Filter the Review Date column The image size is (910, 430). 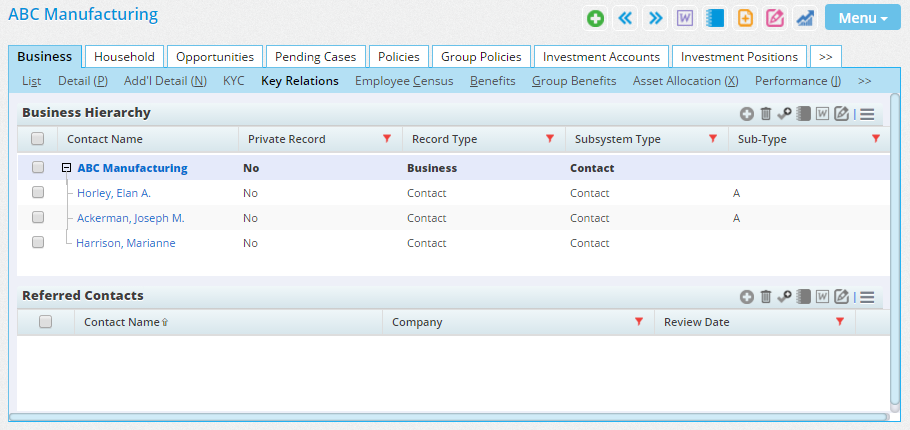[839, 322]
